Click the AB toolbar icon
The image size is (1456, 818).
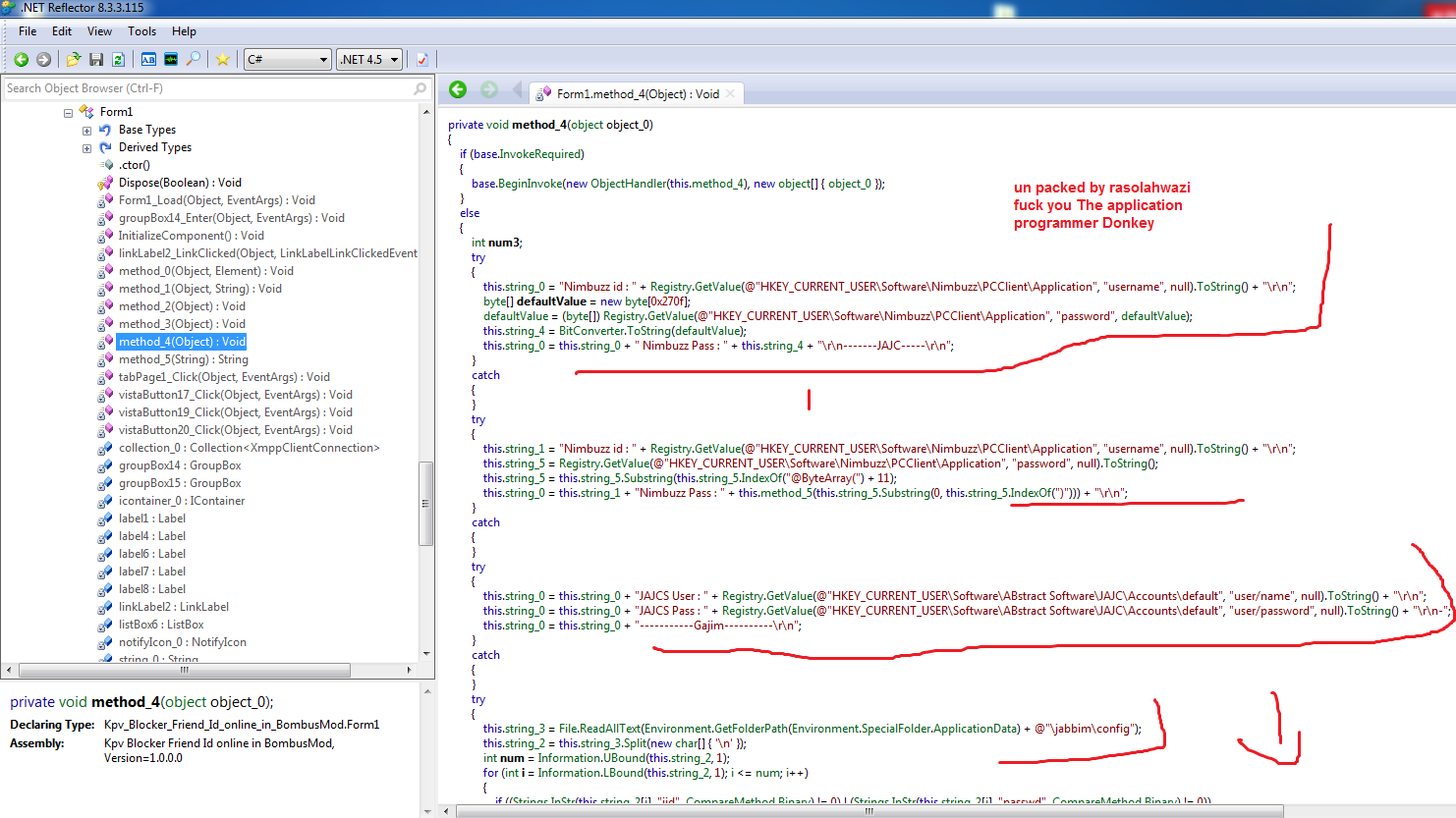148,60
